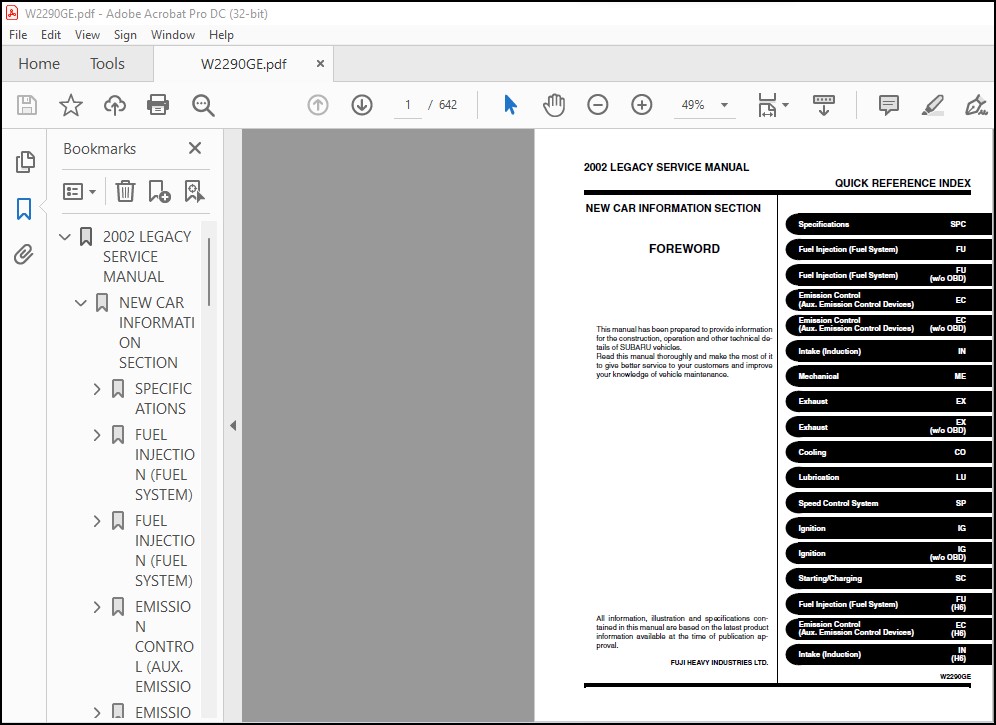Open the bookmark options dropdown
996x725 pixels.
pos(79,191)
